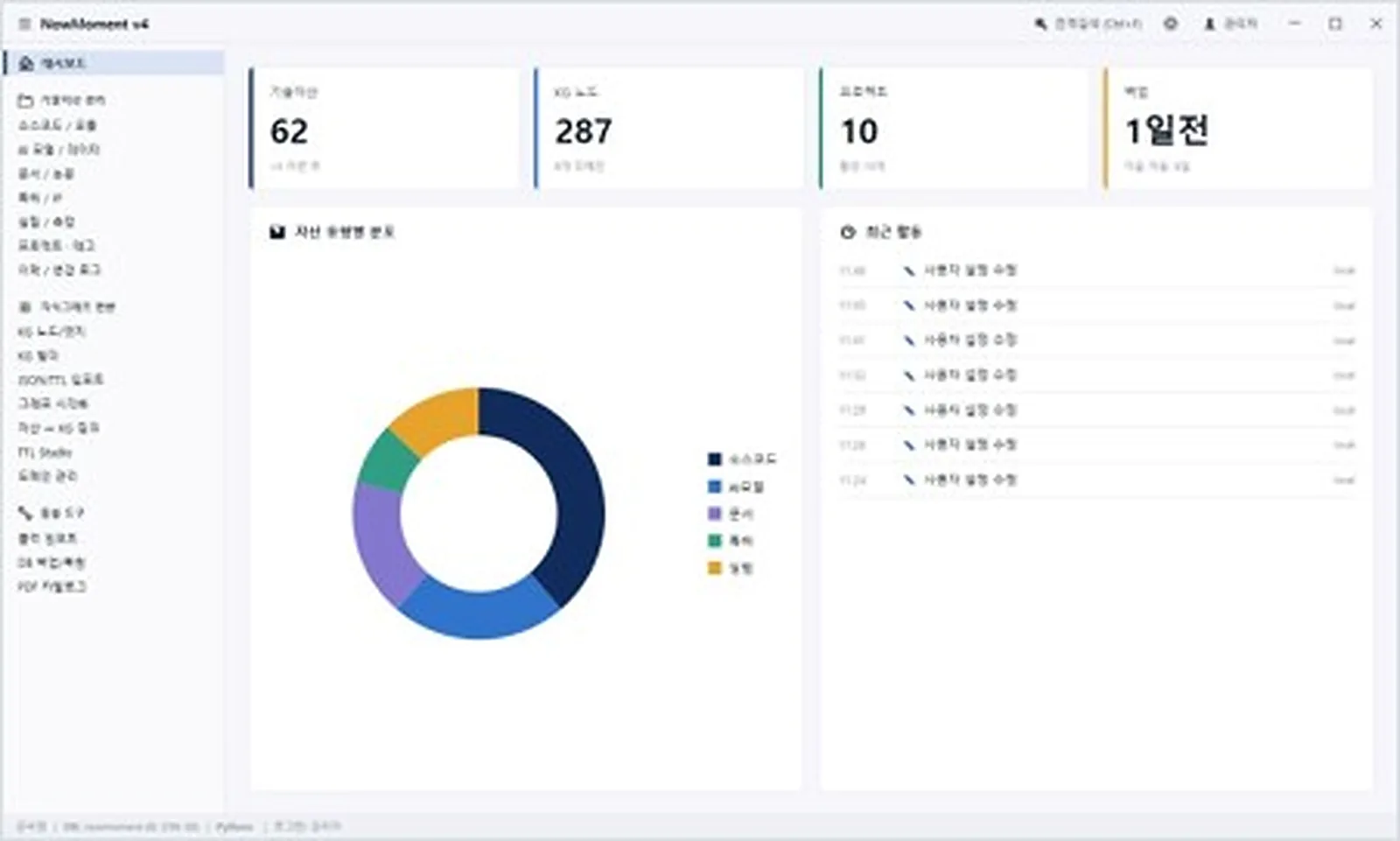
Task: Click the clock icon of recent activity panel
Action: 847,232
